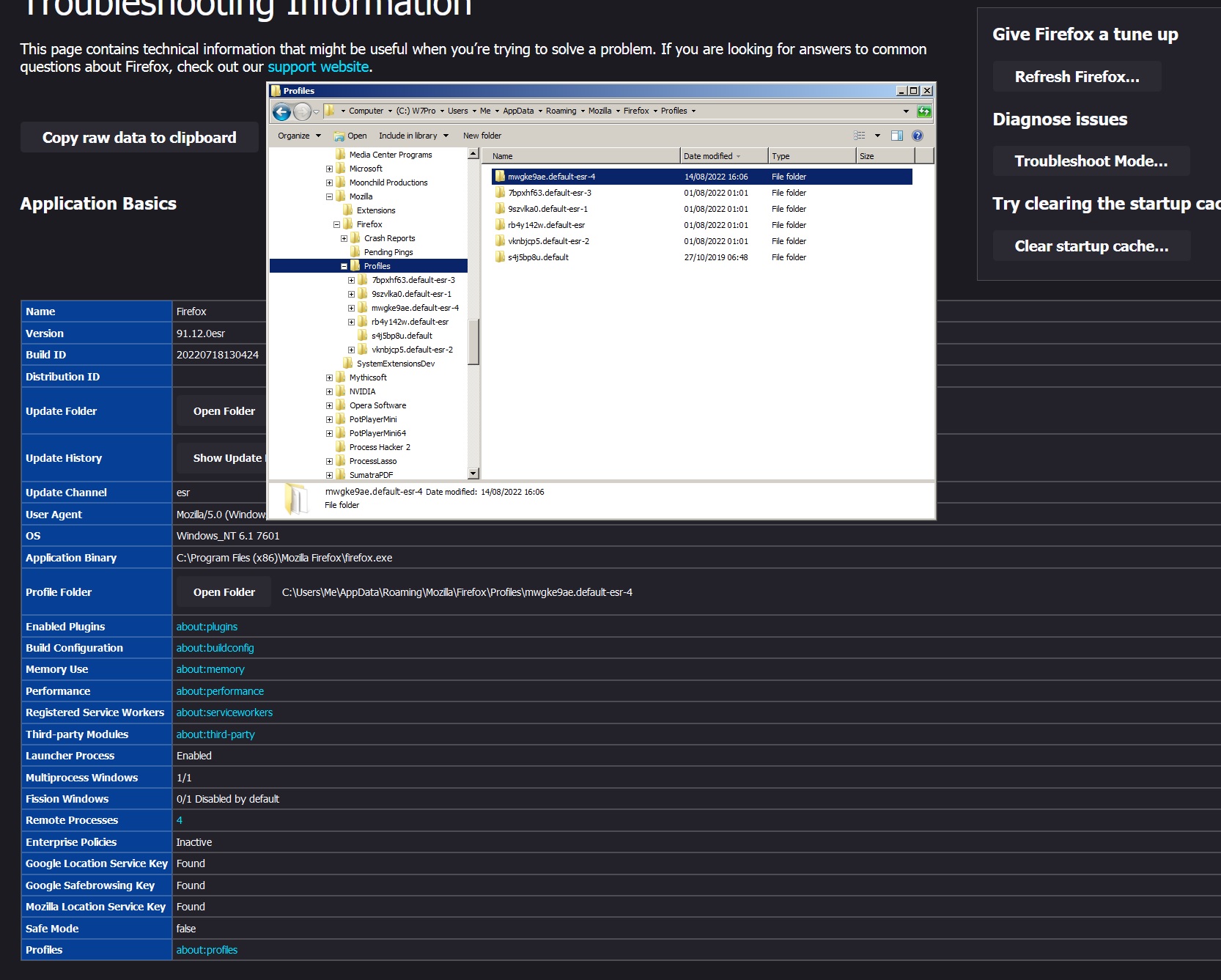Open the address bar history dropdown arrow
Viewport: 1221px width, 980px height.
point(906,111)
